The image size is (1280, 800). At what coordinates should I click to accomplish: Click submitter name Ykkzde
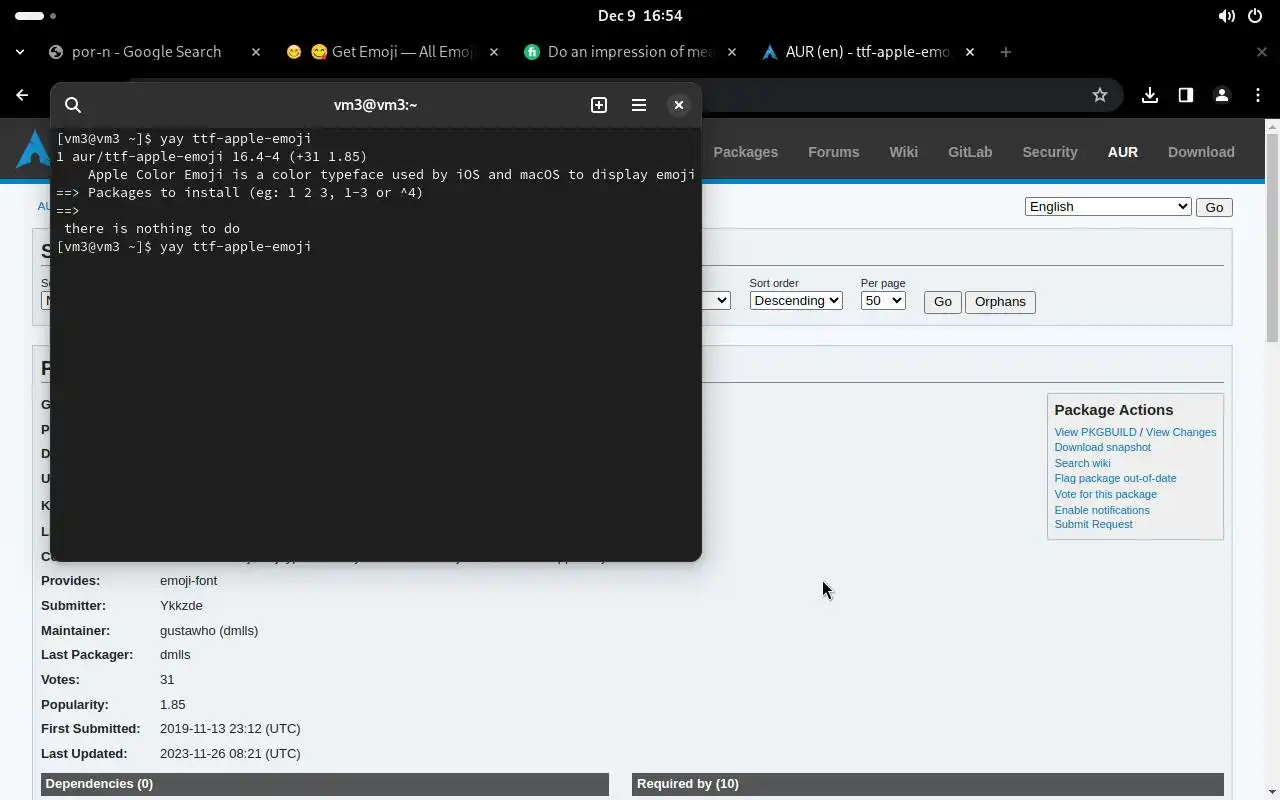(181, 605)
